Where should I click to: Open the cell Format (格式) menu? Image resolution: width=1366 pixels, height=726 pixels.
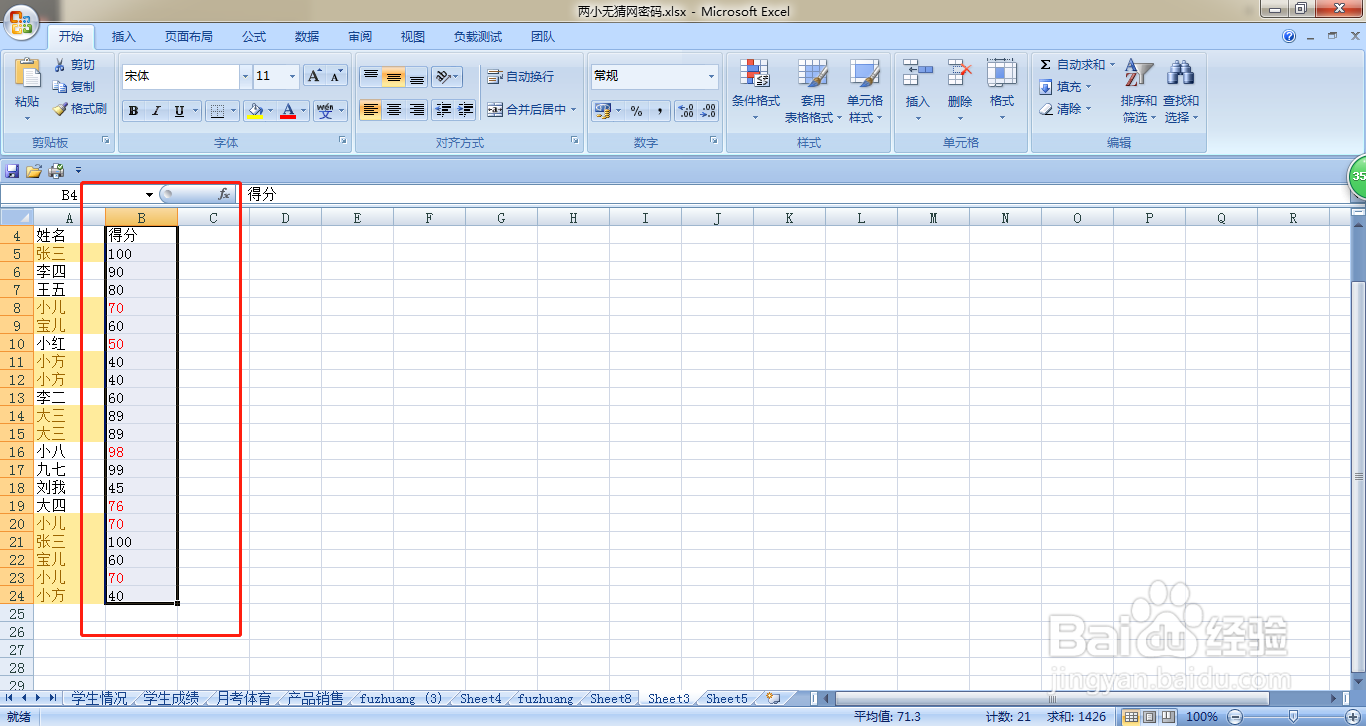tap(1002, 90)
